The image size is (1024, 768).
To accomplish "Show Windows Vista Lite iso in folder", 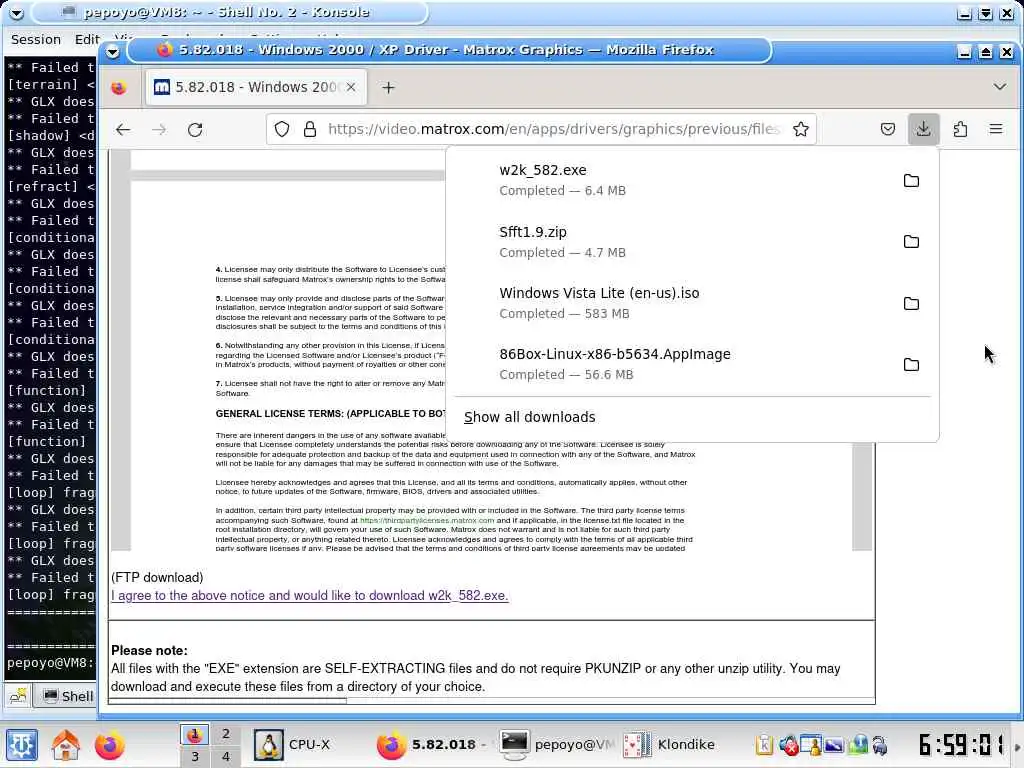I will click(911, 303).
